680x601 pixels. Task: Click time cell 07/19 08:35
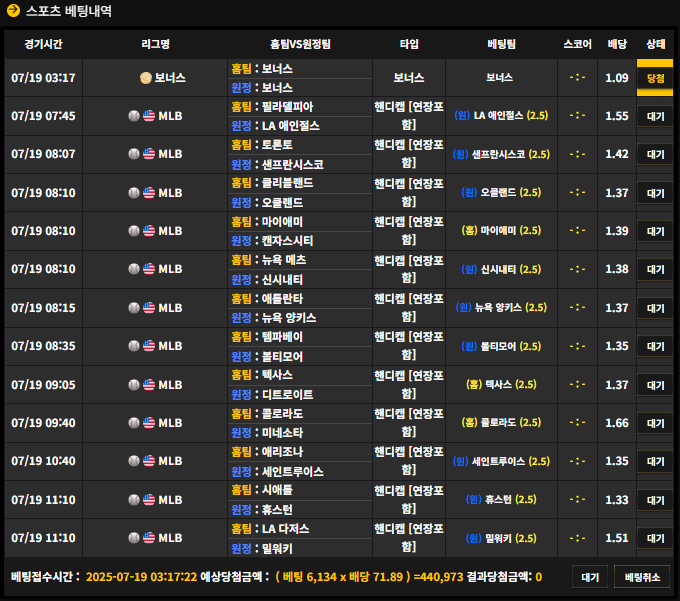43,346
